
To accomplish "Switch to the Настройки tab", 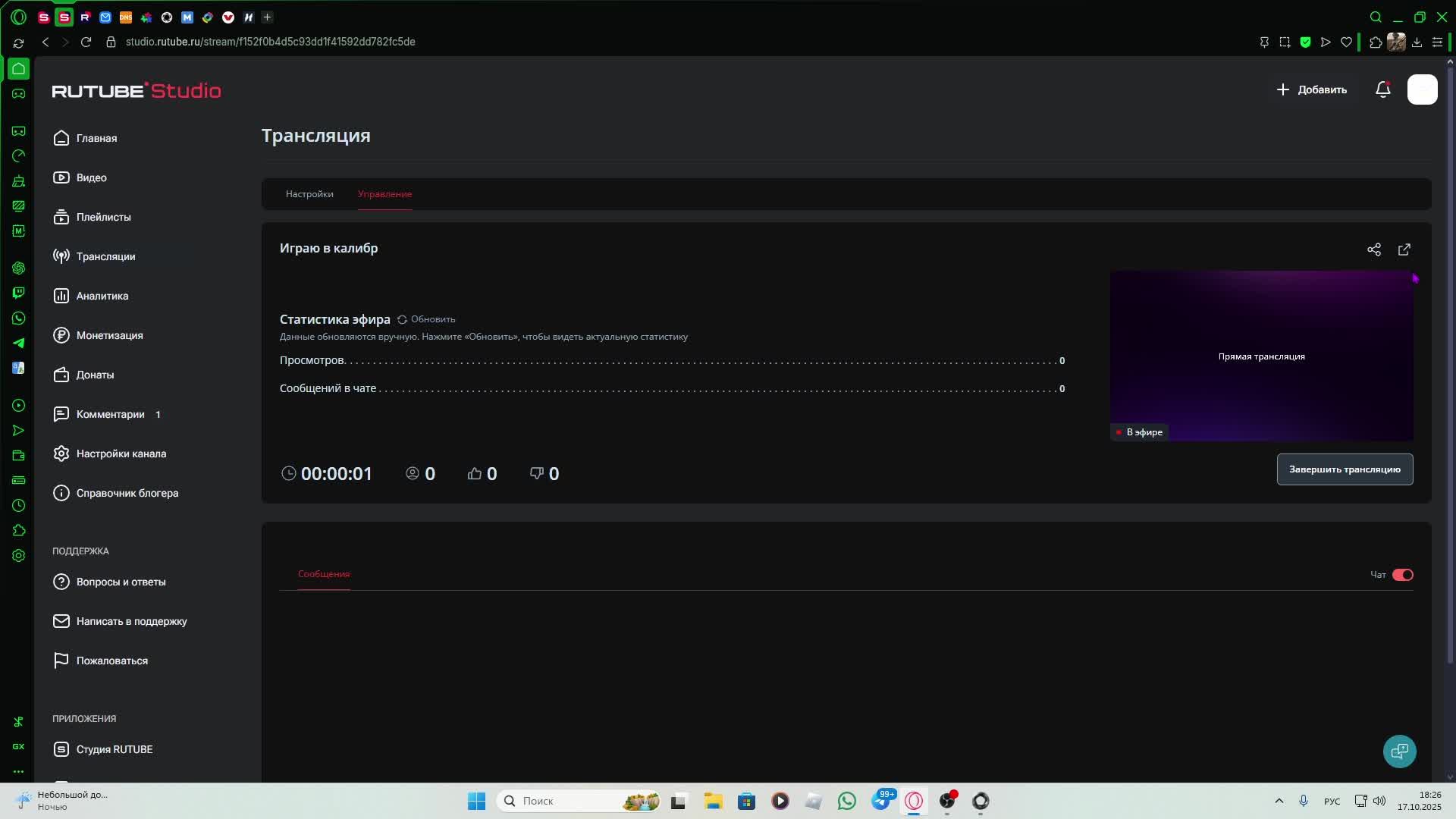I will tap(309, 194).
